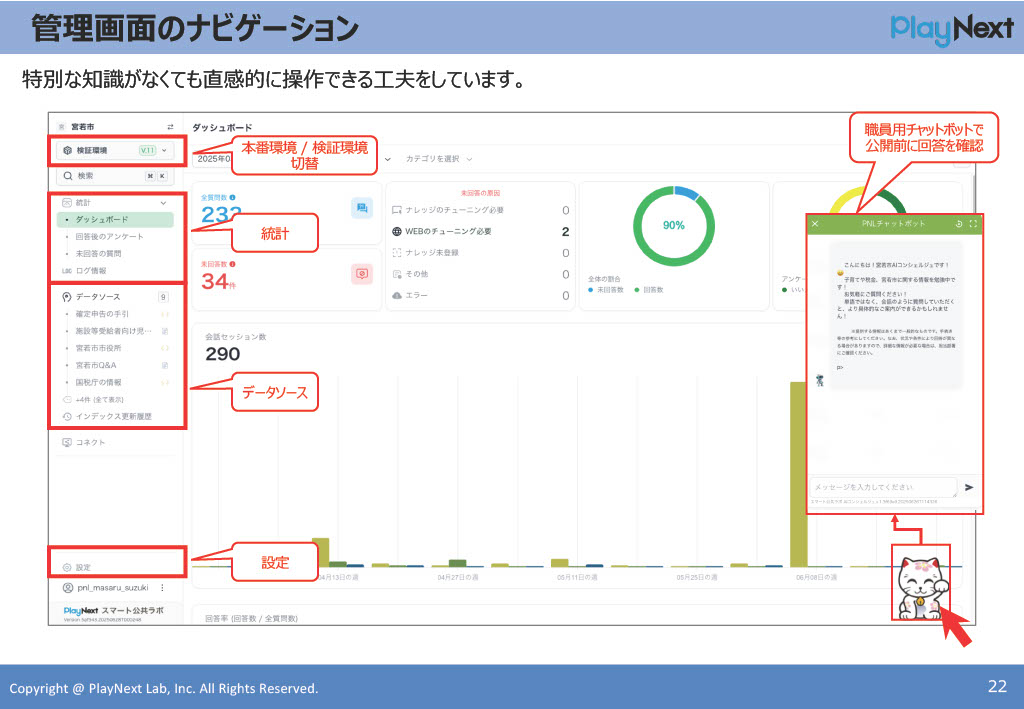The height and width of the screenshot is (709, 1024).
Task: Click the red alert icon beside 未回答数
Action: point(362,273)
